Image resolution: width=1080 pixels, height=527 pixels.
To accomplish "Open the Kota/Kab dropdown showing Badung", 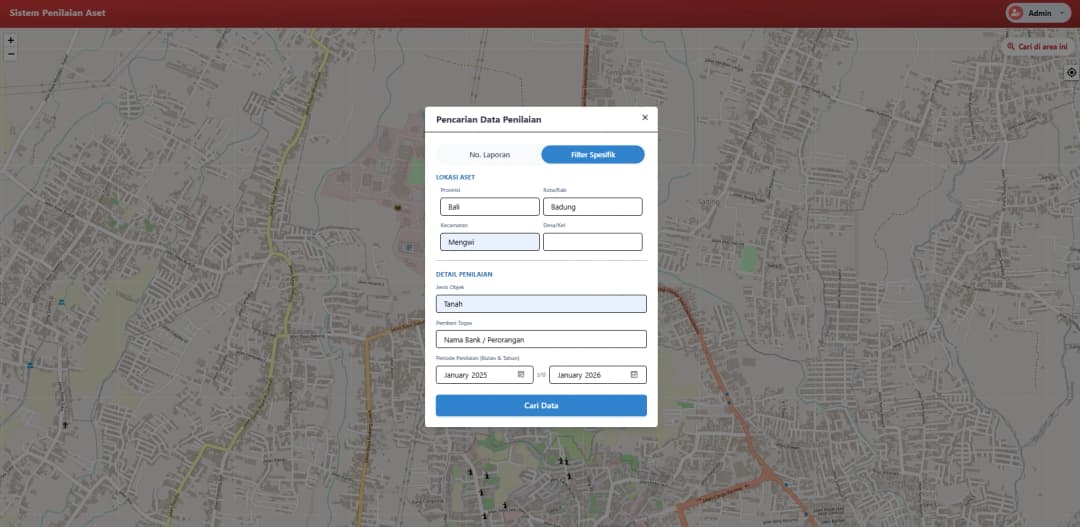I will coord(592,207).
